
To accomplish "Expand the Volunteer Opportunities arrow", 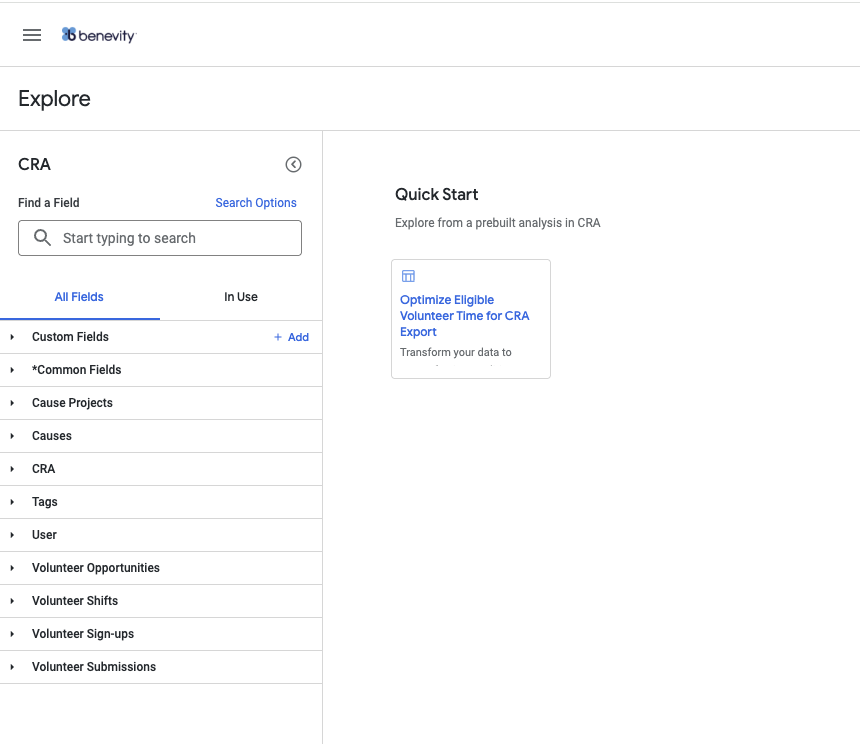I will (x=12, y=568).
